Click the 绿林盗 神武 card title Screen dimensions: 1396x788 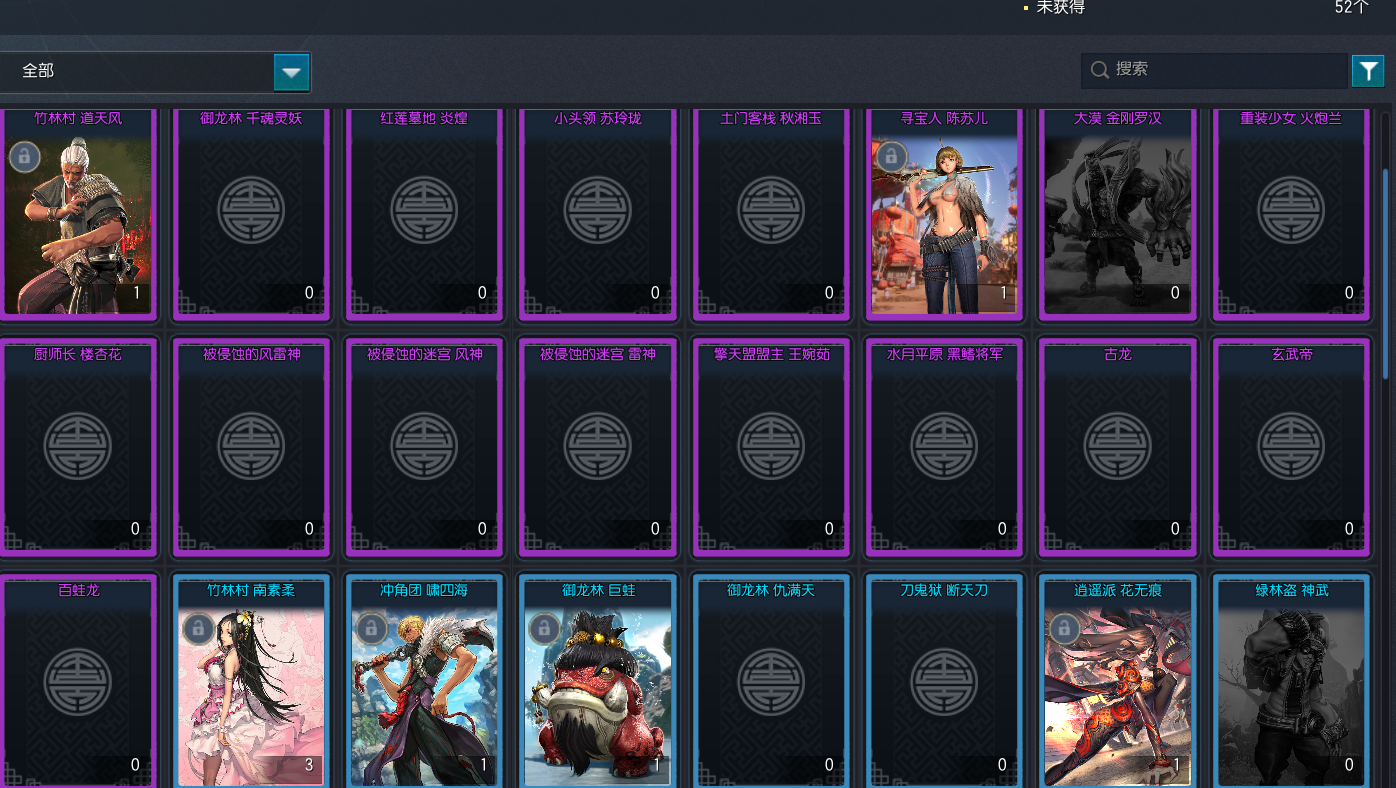[1291, 590]
